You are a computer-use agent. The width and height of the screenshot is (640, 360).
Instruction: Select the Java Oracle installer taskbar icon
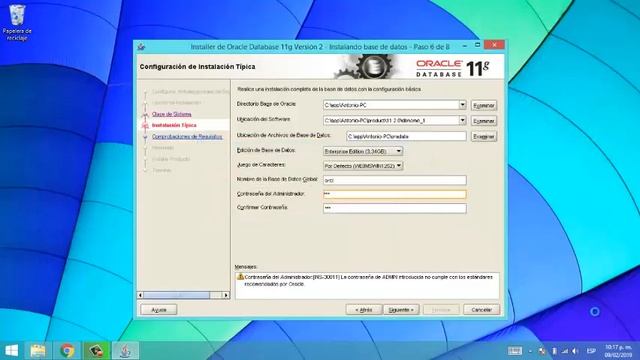point(125,351)
